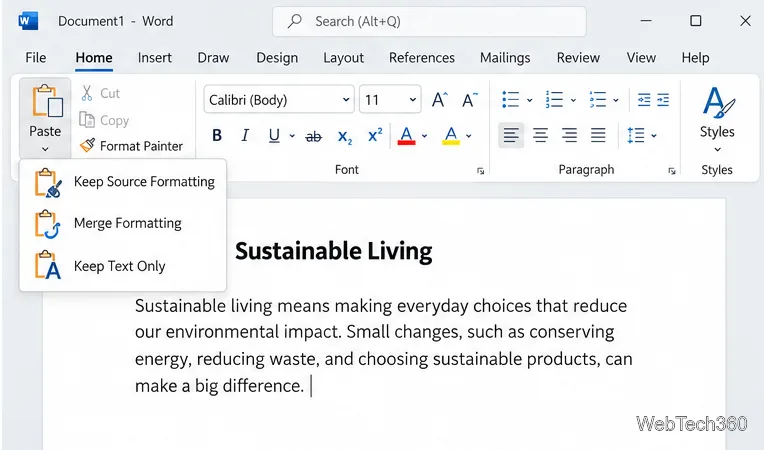
Task: Choose Merge Formatting paste option
Action: point(123,224)
